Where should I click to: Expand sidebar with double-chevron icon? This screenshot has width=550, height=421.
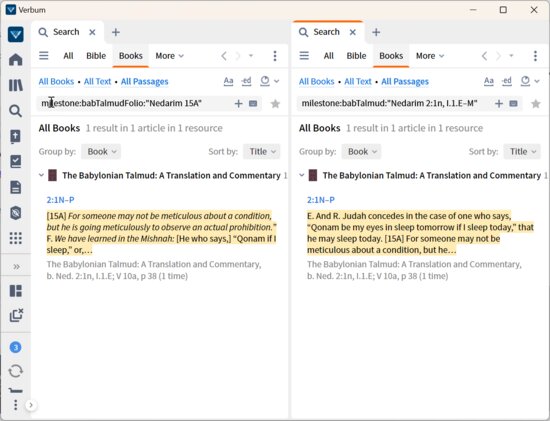click(16, 267)
